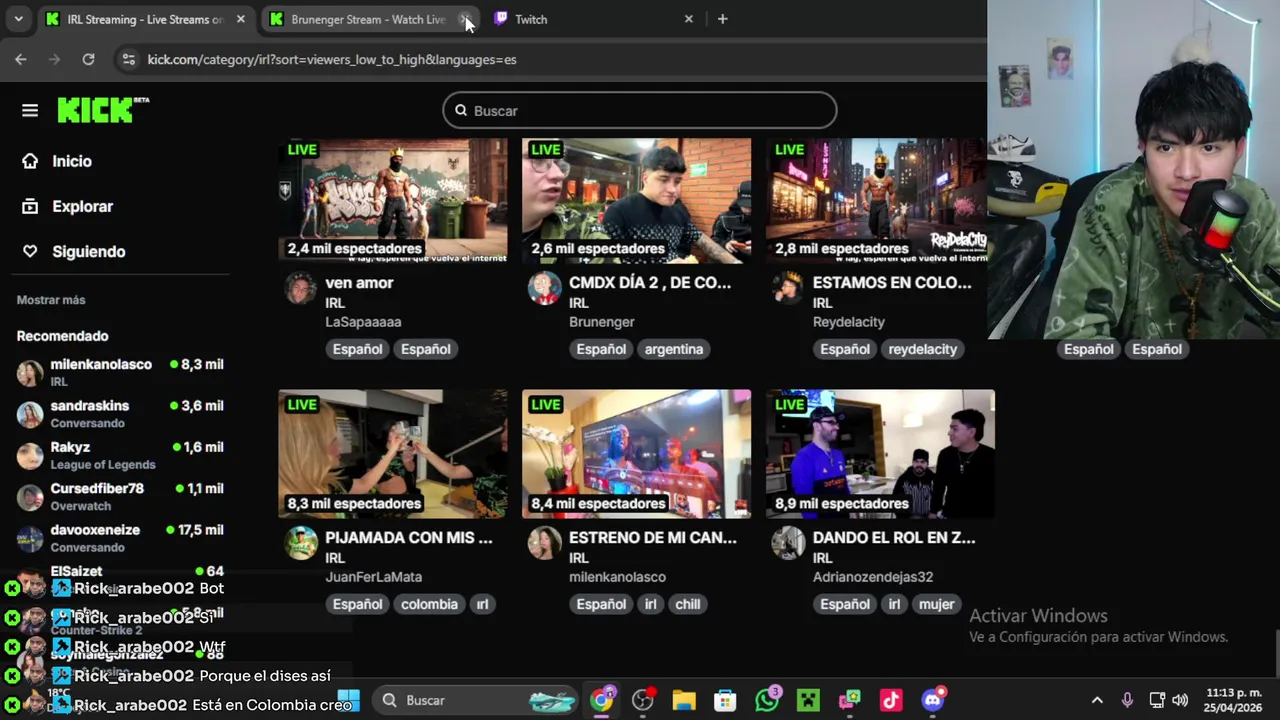Open recommended channel Rakyz
The height and width of the screenshot is (720, 1280).
click(x=120, y=455)
